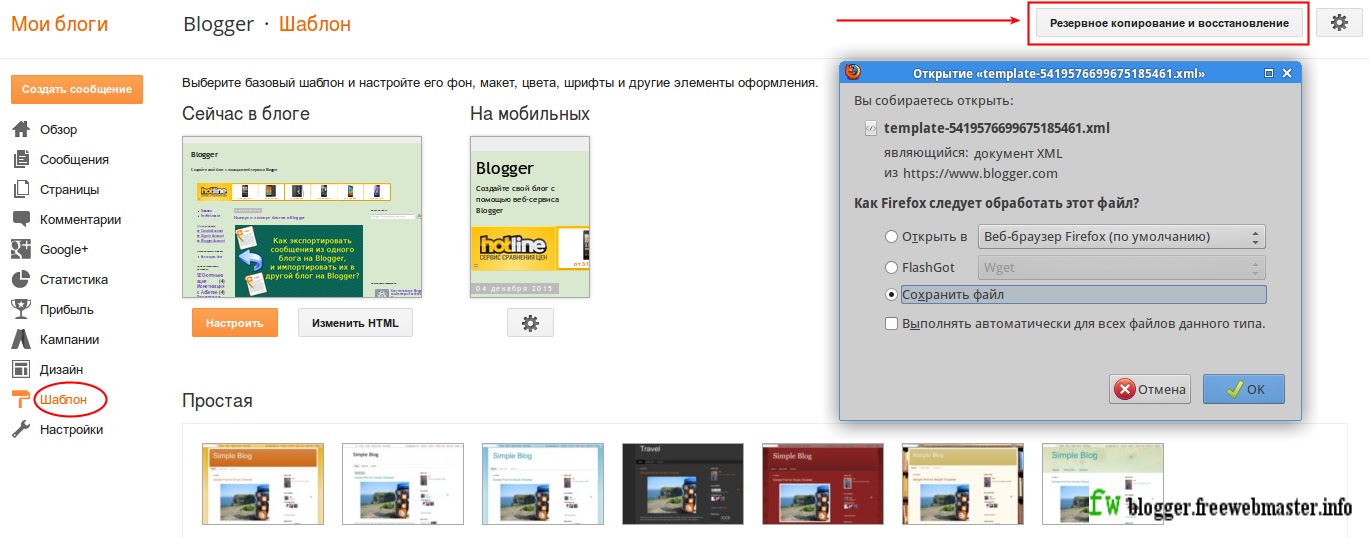This screenshot has width=1369, height=538.
Task: Confirm dialog with OK button
Action: click(x=1243, y=389)
